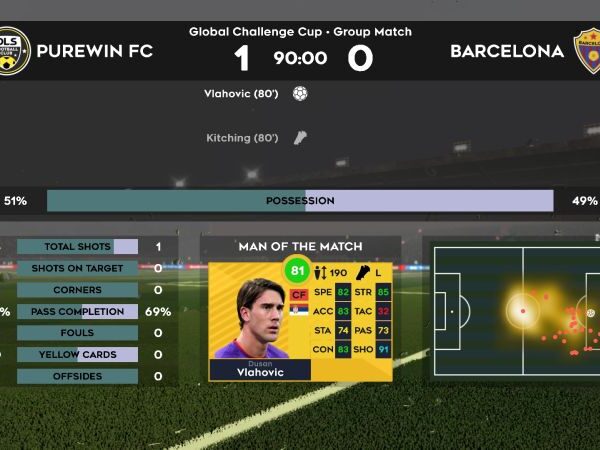Select the TOTAL SHOTS stat bar

pyautogui.click(x=77, y=246)
